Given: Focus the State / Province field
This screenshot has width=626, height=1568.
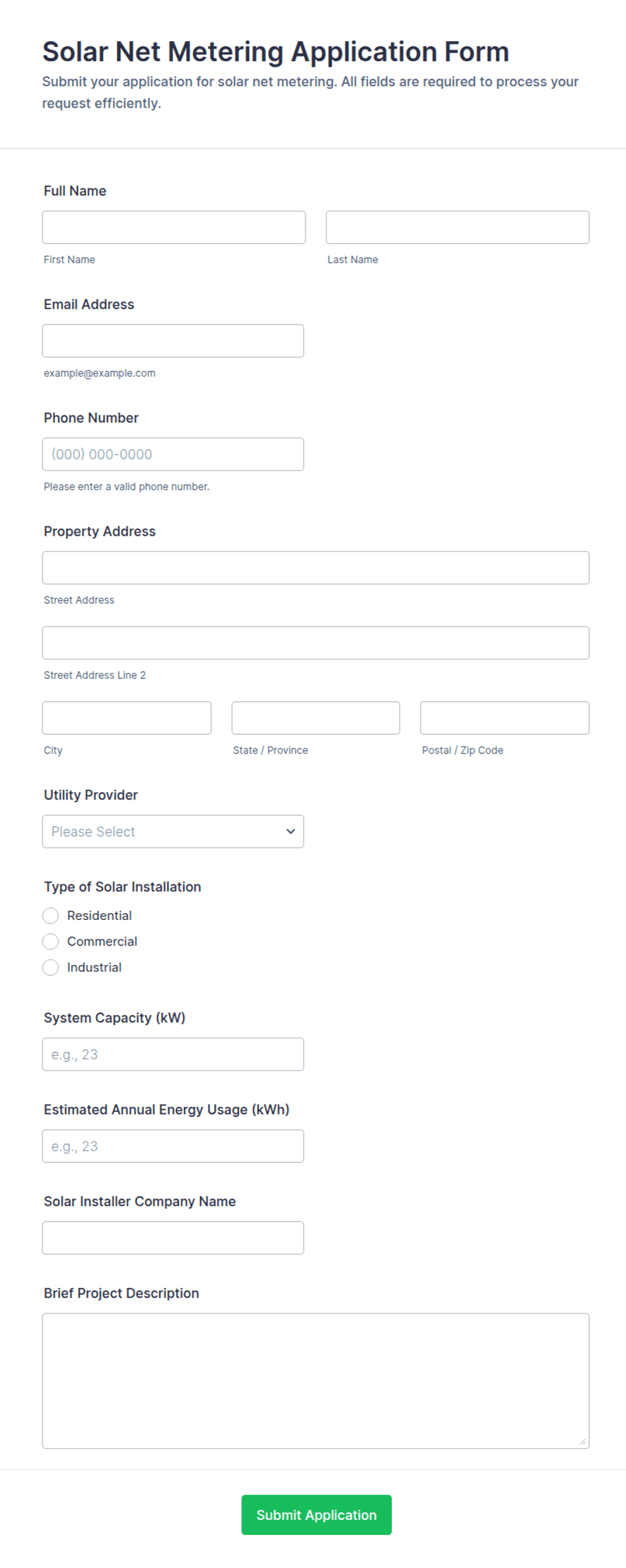Looking at the screenshot, I should pyautogui.click(x=316, y=718).
